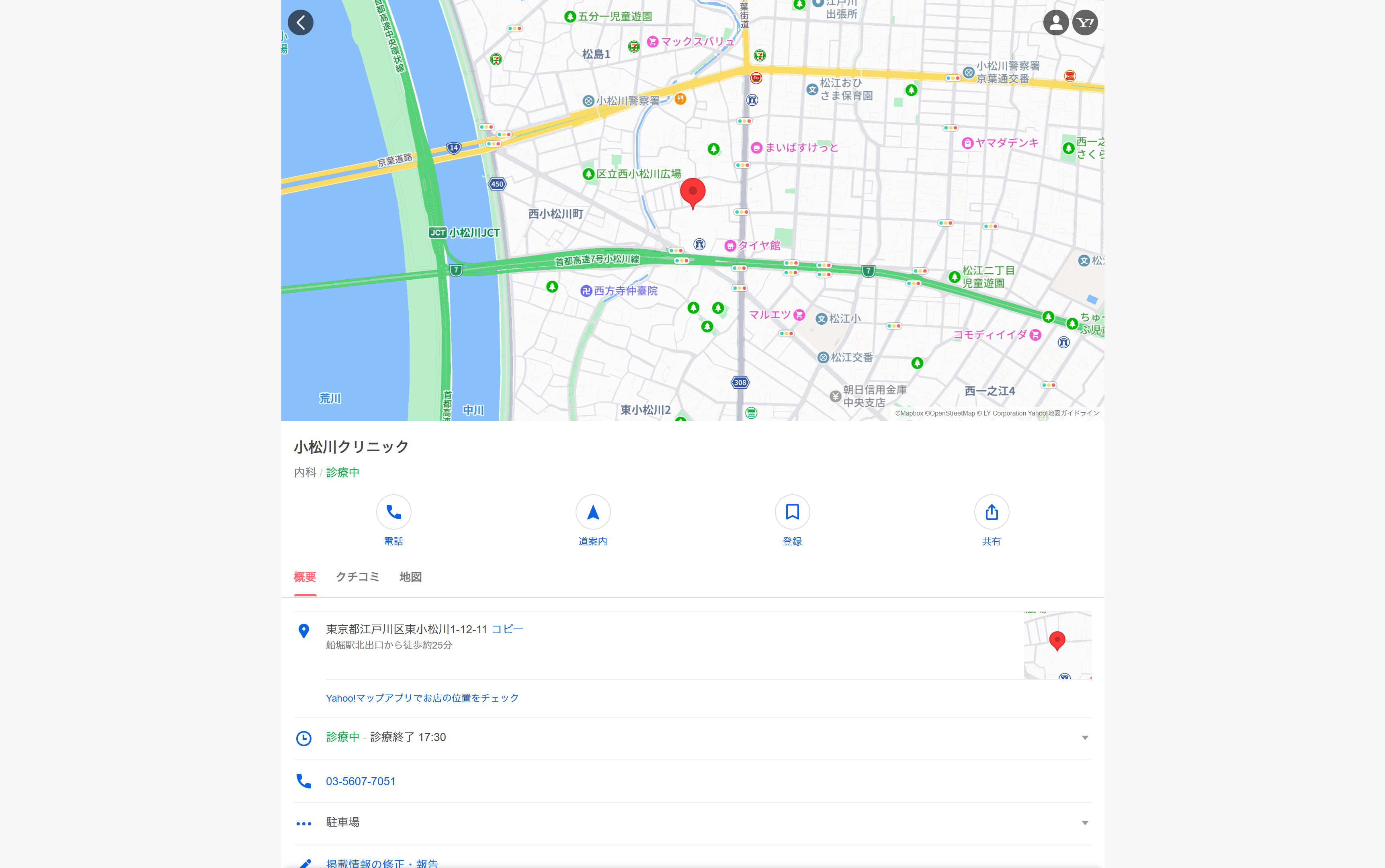1385x868 pixels.
Task: Click the clock icon beside opening hours
Action: (x=304, y=738)
